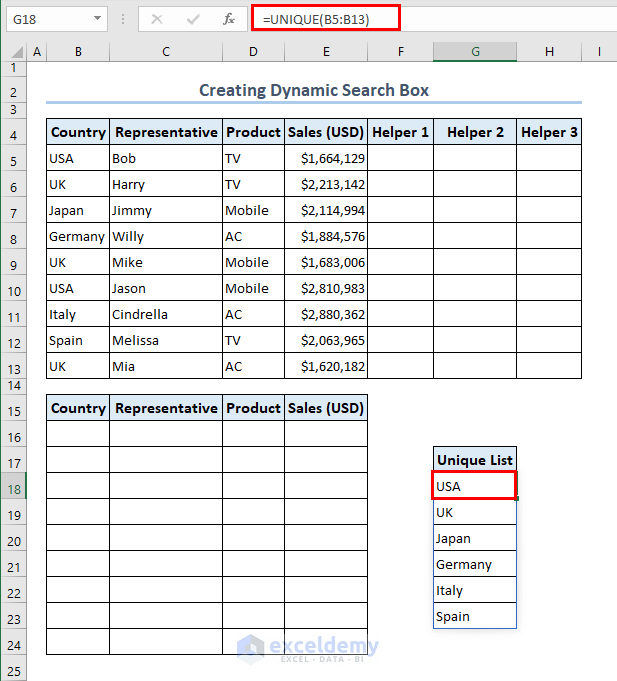Viewport: 617px width, 681px height.
Task: Select USA in the Unique List
Action: 475,486
